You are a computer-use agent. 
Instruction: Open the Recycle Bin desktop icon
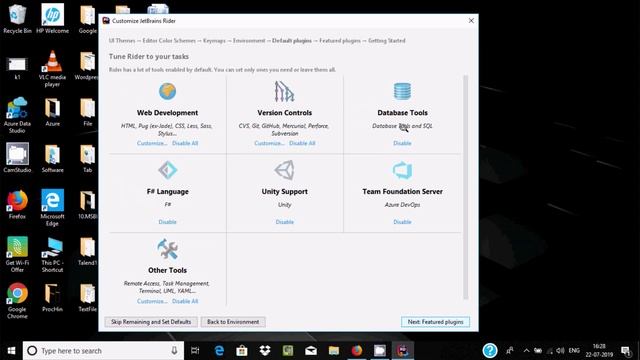[x=16, y=18]
